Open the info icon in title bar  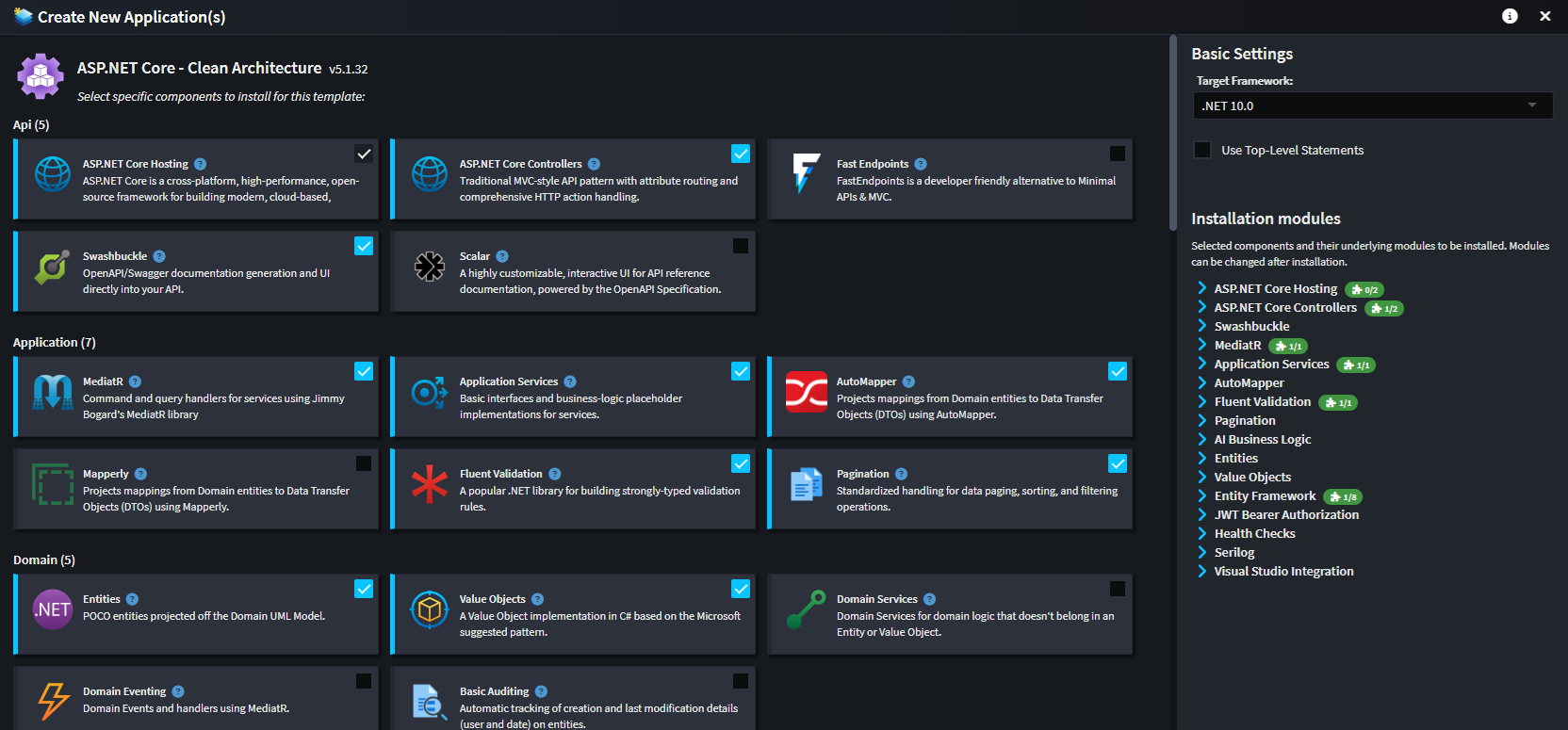coord(1510,16)
